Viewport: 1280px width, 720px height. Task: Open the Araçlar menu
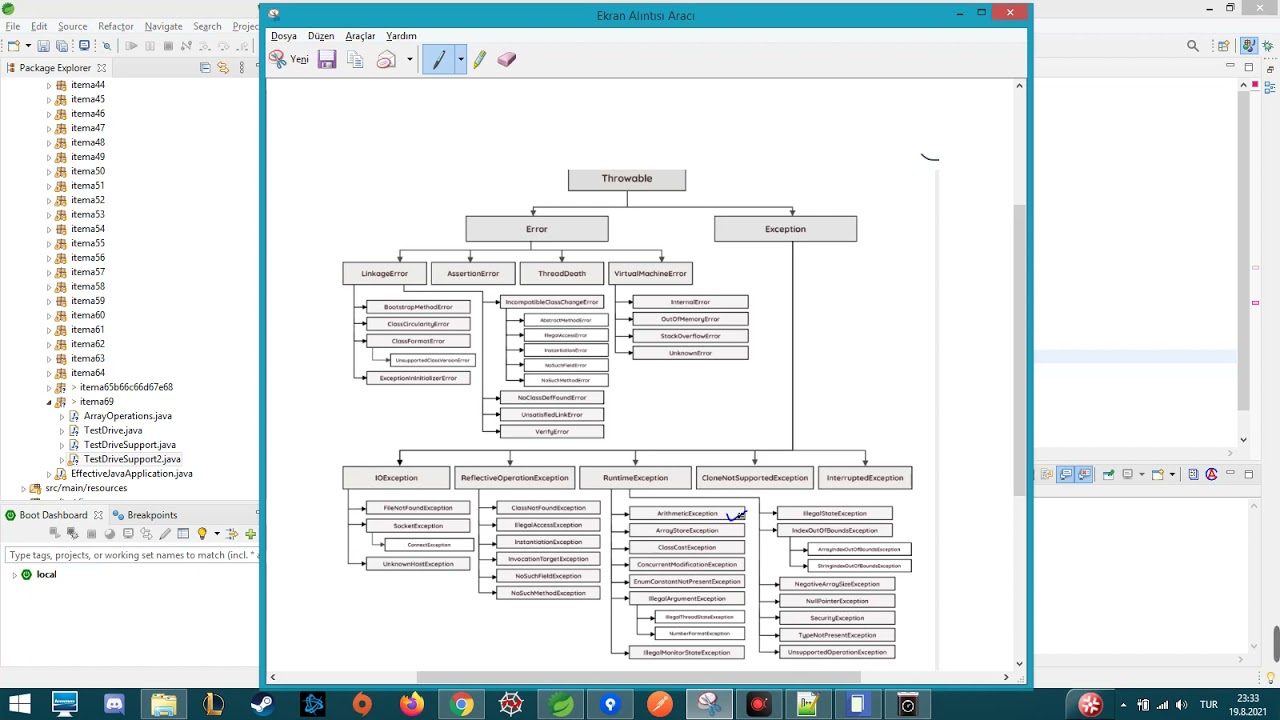[x=360, y=36]
